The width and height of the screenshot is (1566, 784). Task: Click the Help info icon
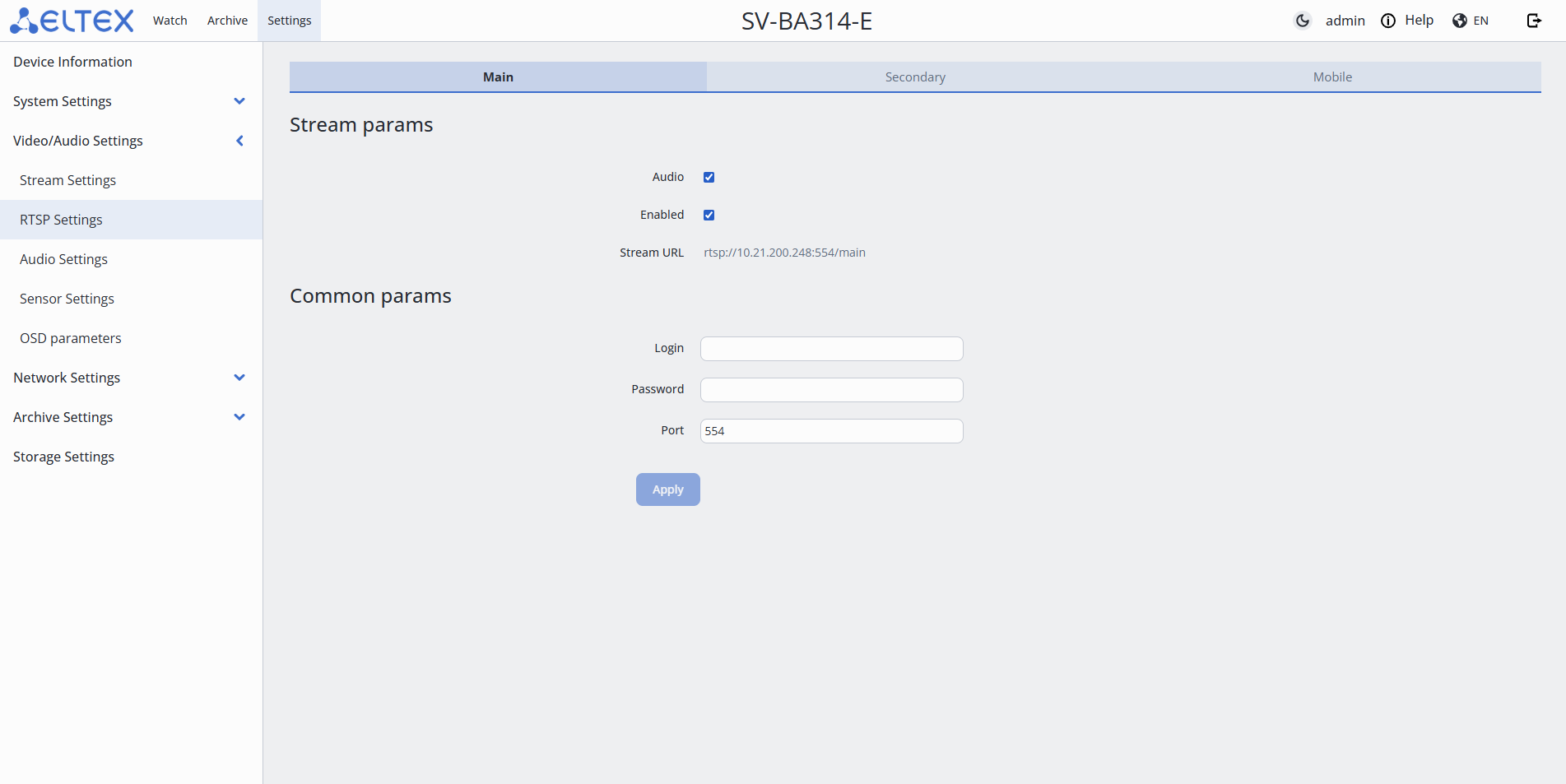click(x=1388, y=21)
